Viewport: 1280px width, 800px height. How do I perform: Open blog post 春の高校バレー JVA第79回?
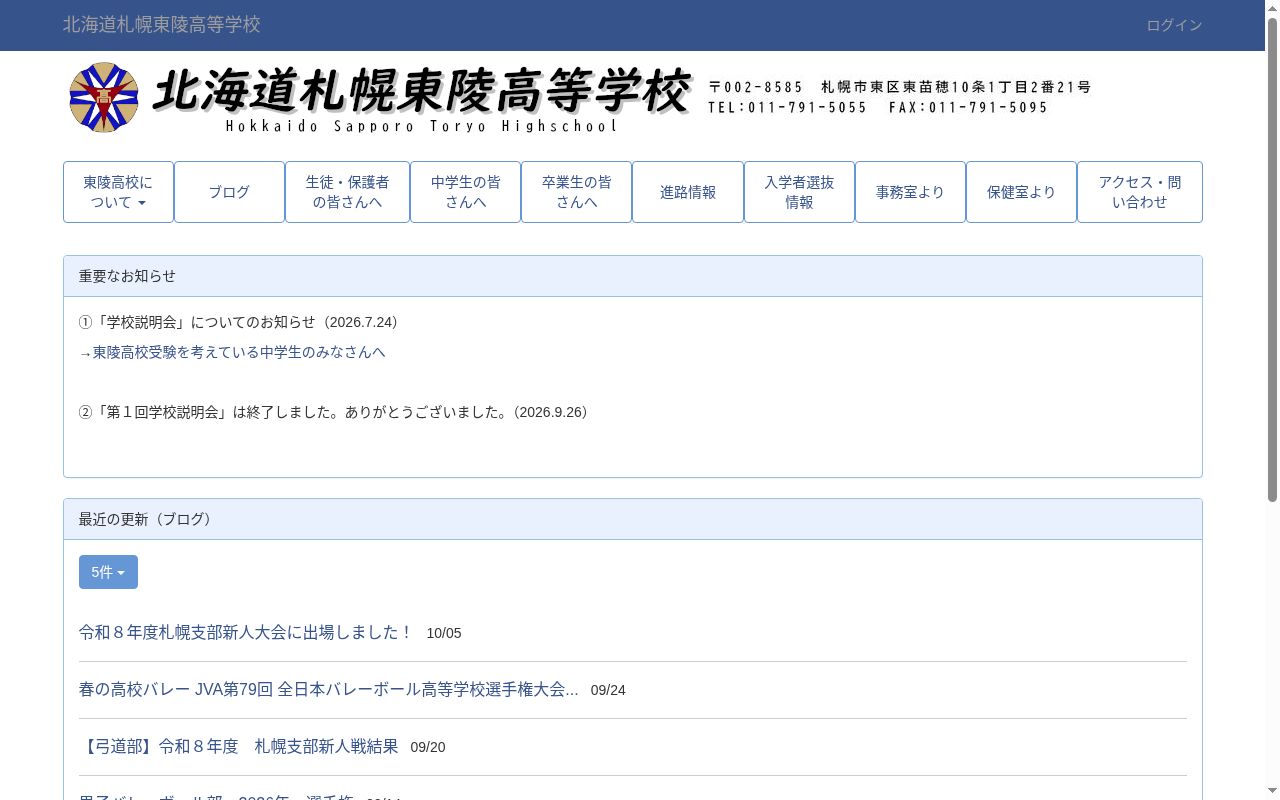[329, 689]
